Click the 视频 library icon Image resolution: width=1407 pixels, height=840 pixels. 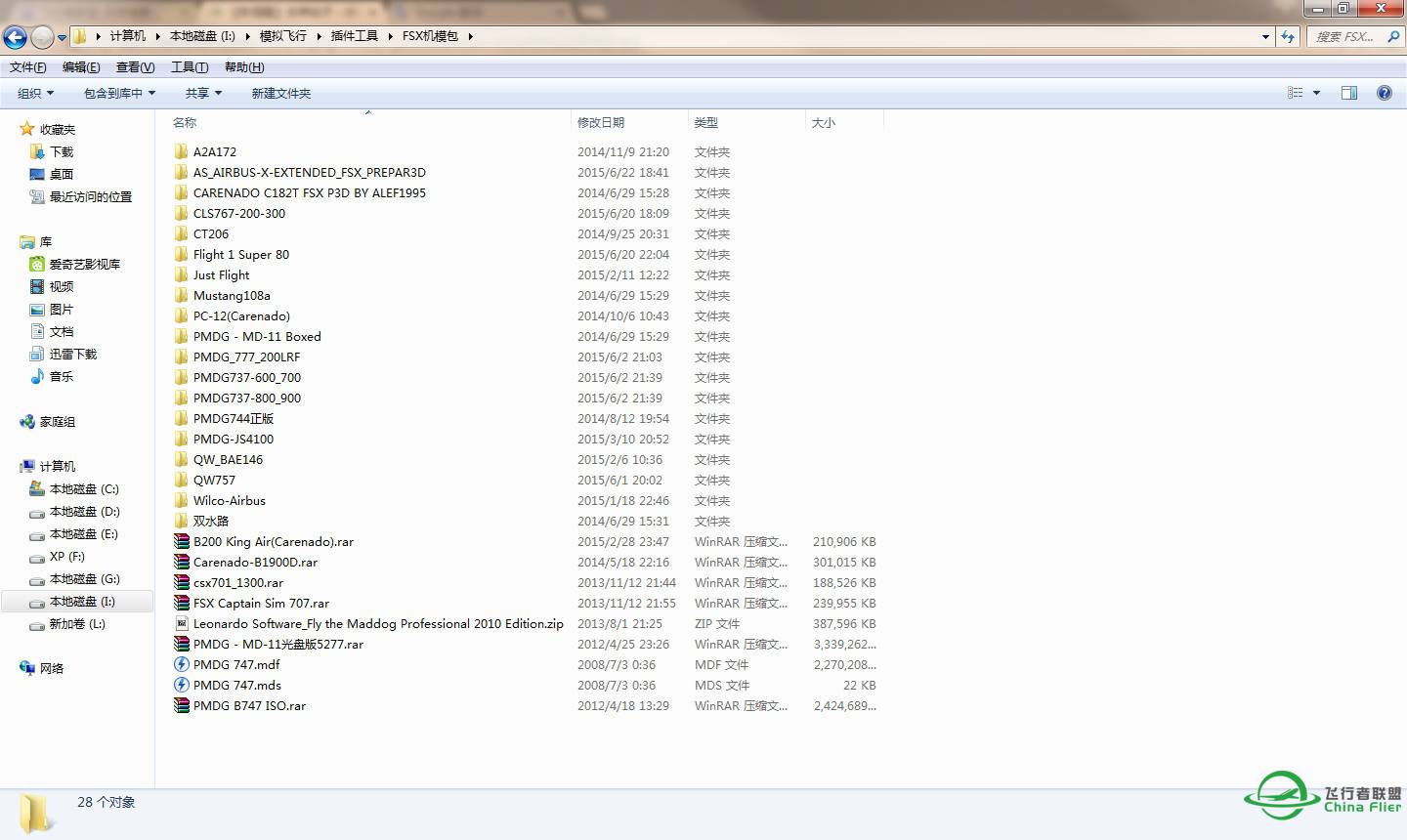coord(37,287)
